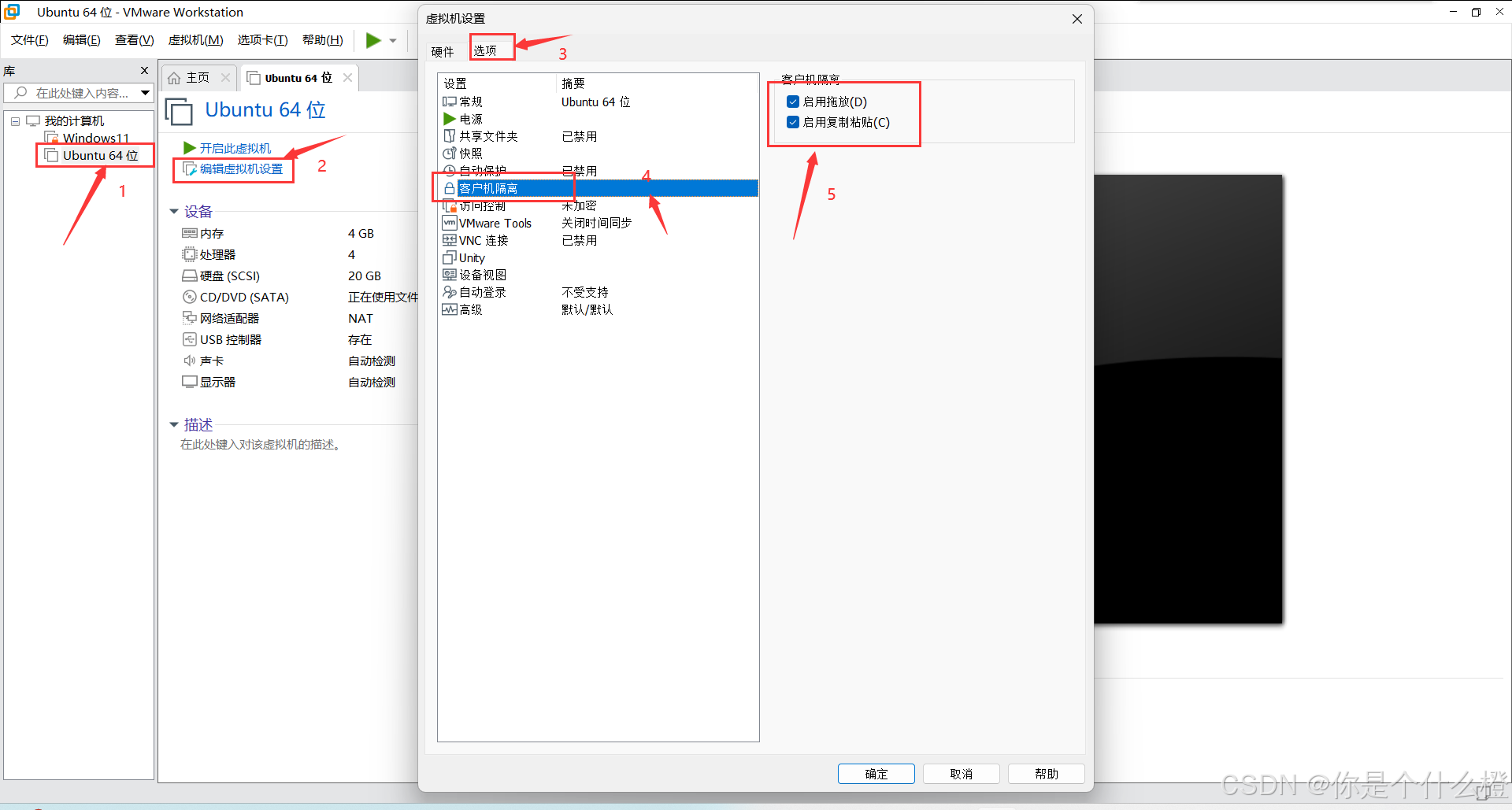Open the 虚拟机(M) menu
1512x810 pixels.
pyautogui.click(x=196, y=40)
